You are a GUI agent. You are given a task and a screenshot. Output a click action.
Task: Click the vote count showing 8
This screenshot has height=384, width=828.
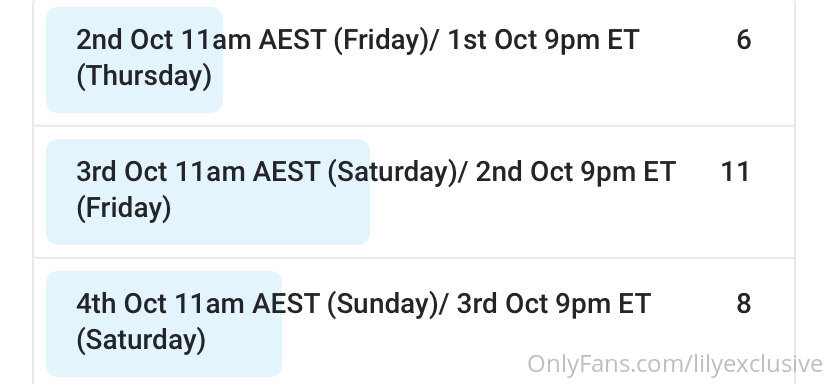pos(744,304)
